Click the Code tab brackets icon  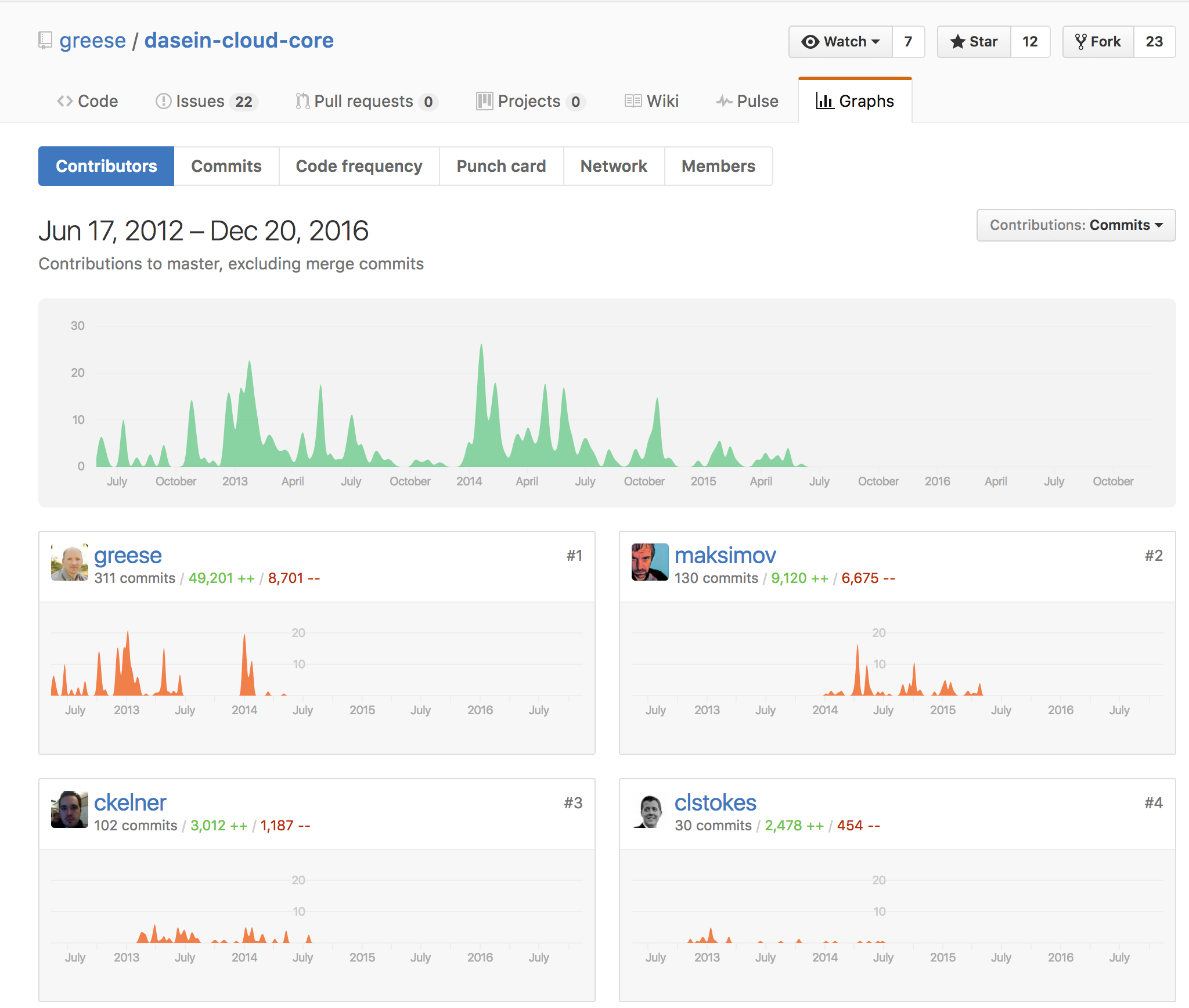pos(64,101)
